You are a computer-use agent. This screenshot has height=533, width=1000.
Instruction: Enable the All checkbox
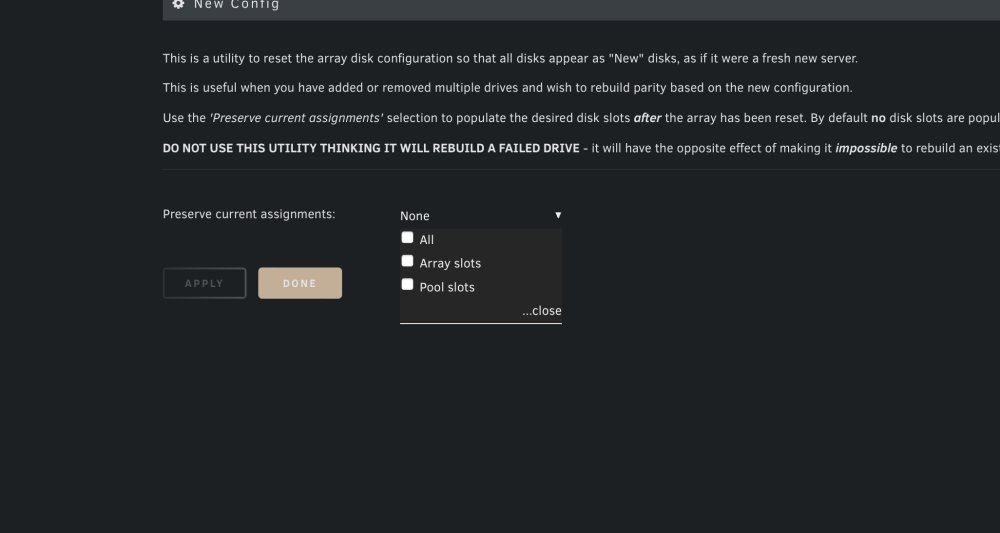click(408, 238)
